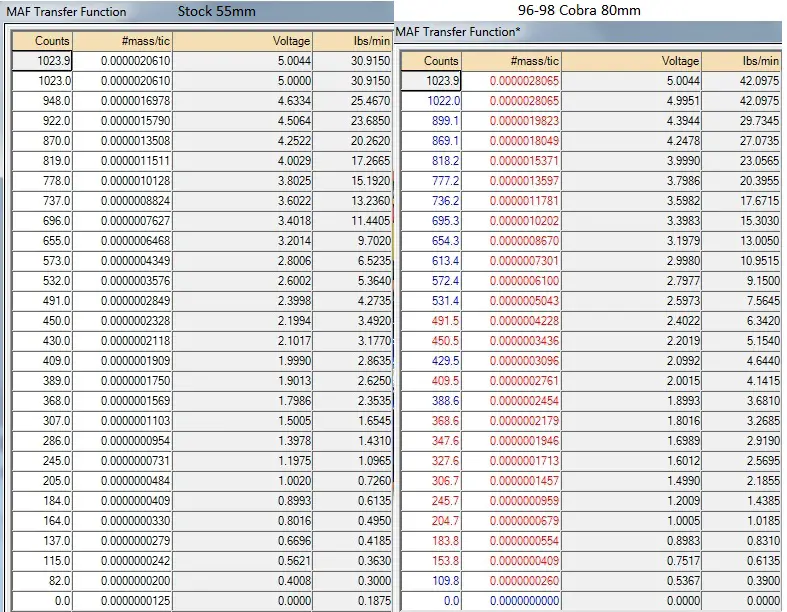Click mass/tic value 0.0000007627
The image size is (787, 612).
click(122, 221)
